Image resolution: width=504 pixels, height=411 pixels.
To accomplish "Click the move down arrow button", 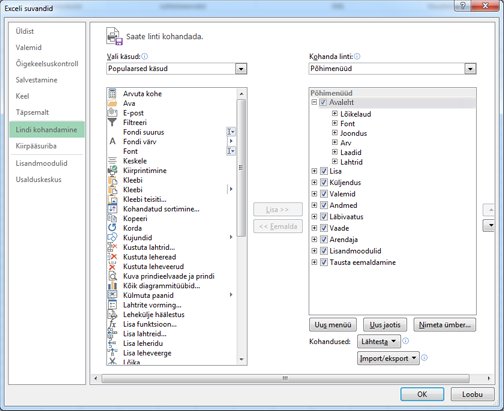I will coord(489,226).
